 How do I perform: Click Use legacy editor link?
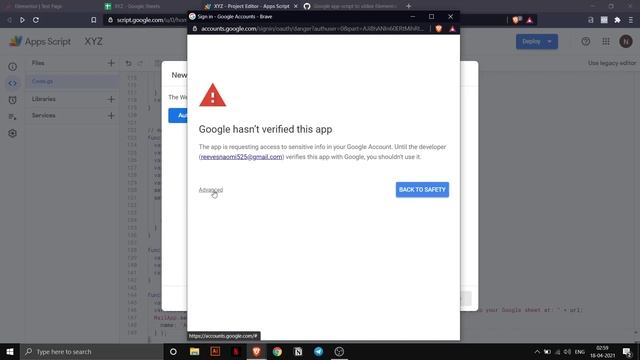pyautogui.click(x=612, y=63)
